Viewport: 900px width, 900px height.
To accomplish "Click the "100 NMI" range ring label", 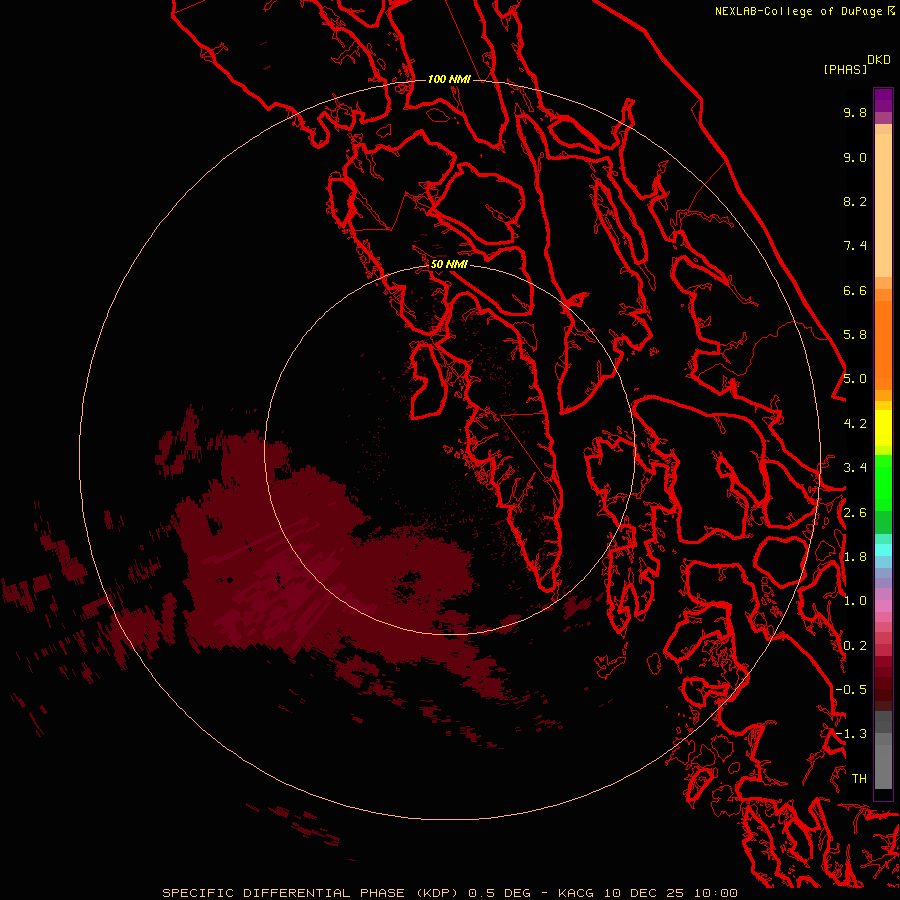I will coord(449,79).
